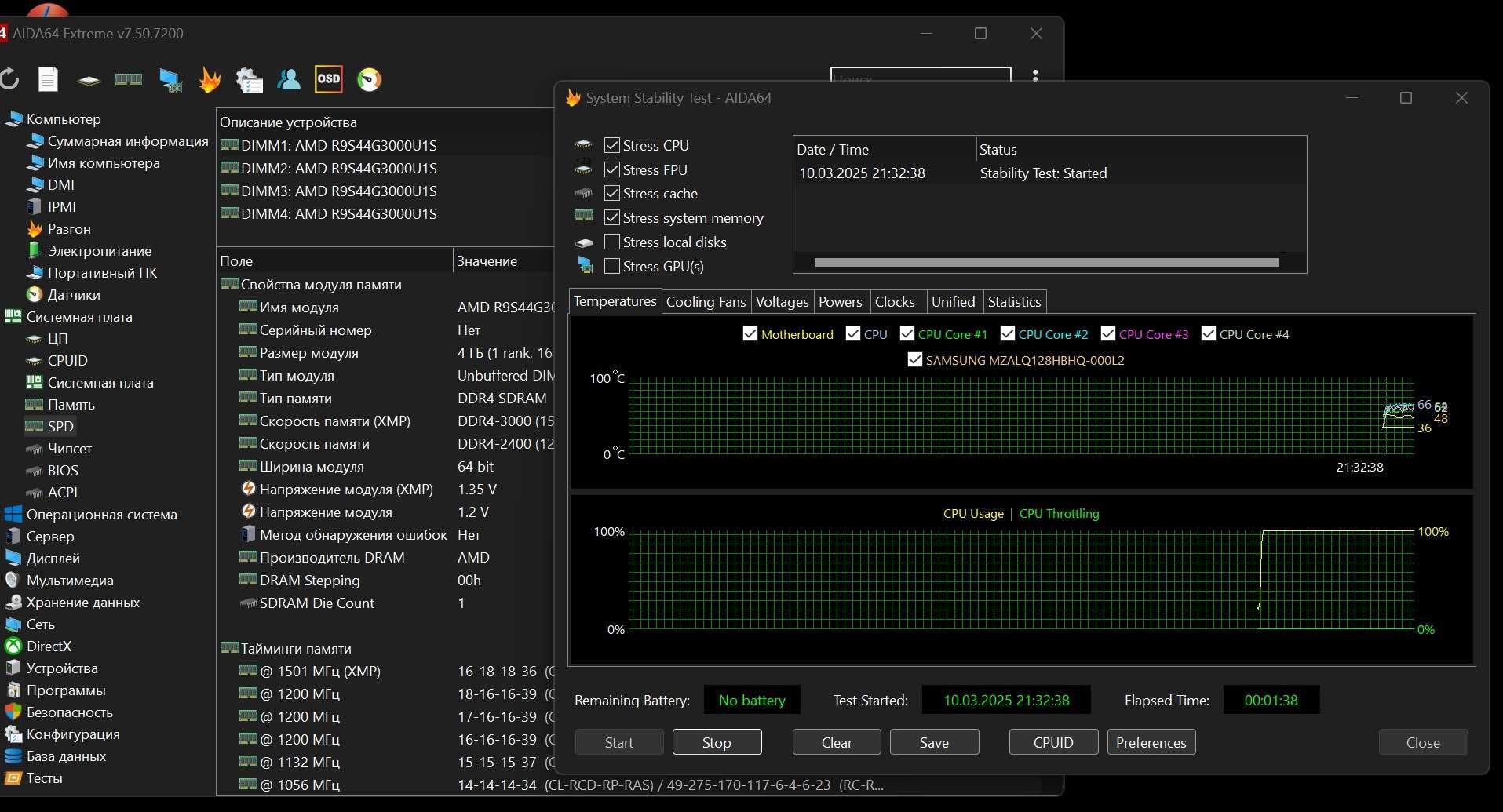Select the Разгон tree item

(x=59, y=229)
